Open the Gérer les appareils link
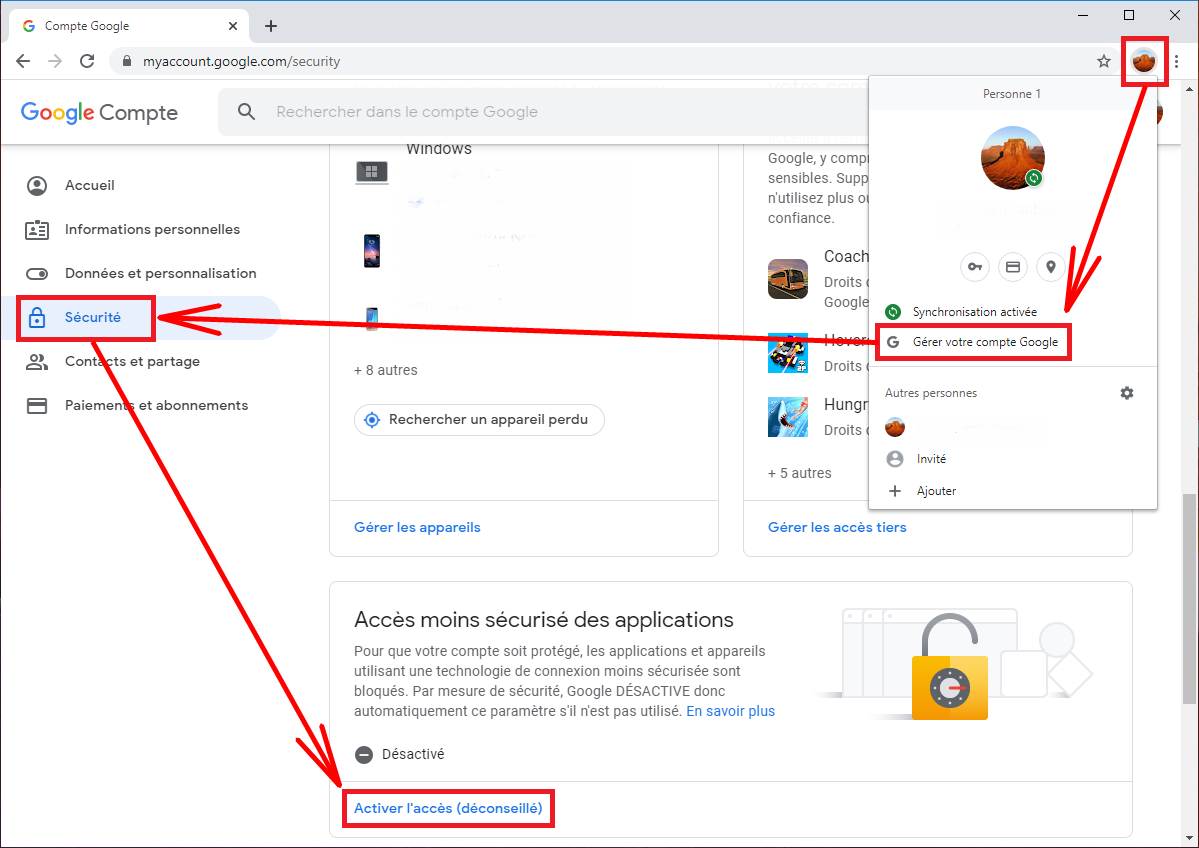Screen dimensions: 1199x848 pos(418,528)
